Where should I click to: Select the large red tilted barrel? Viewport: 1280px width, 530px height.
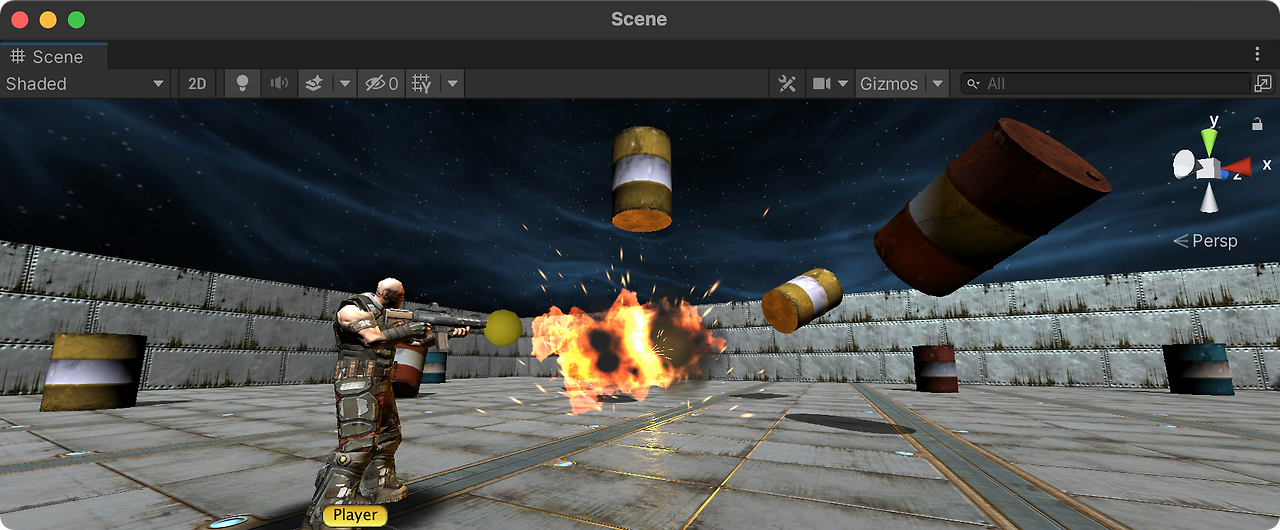991,207
